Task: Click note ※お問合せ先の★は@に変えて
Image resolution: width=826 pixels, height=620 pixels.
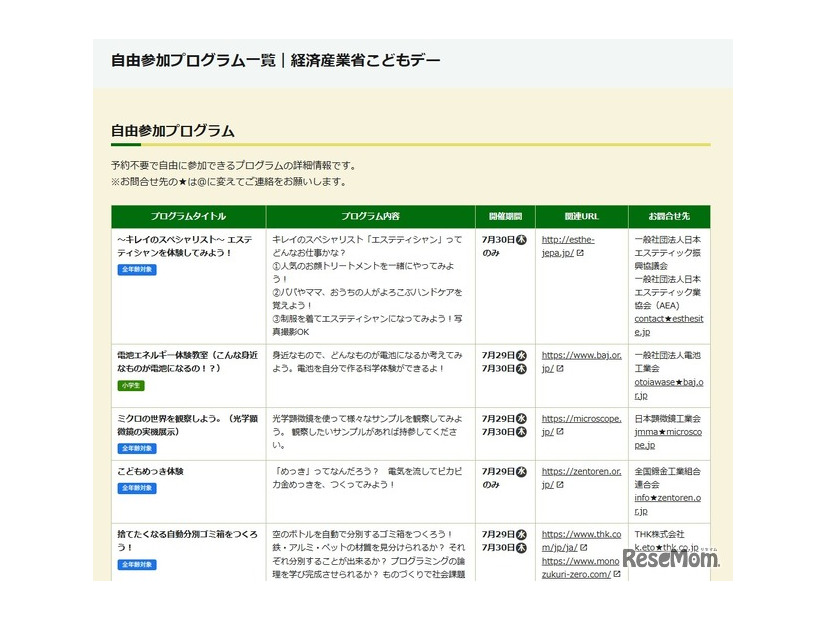Action: [230, 182]
